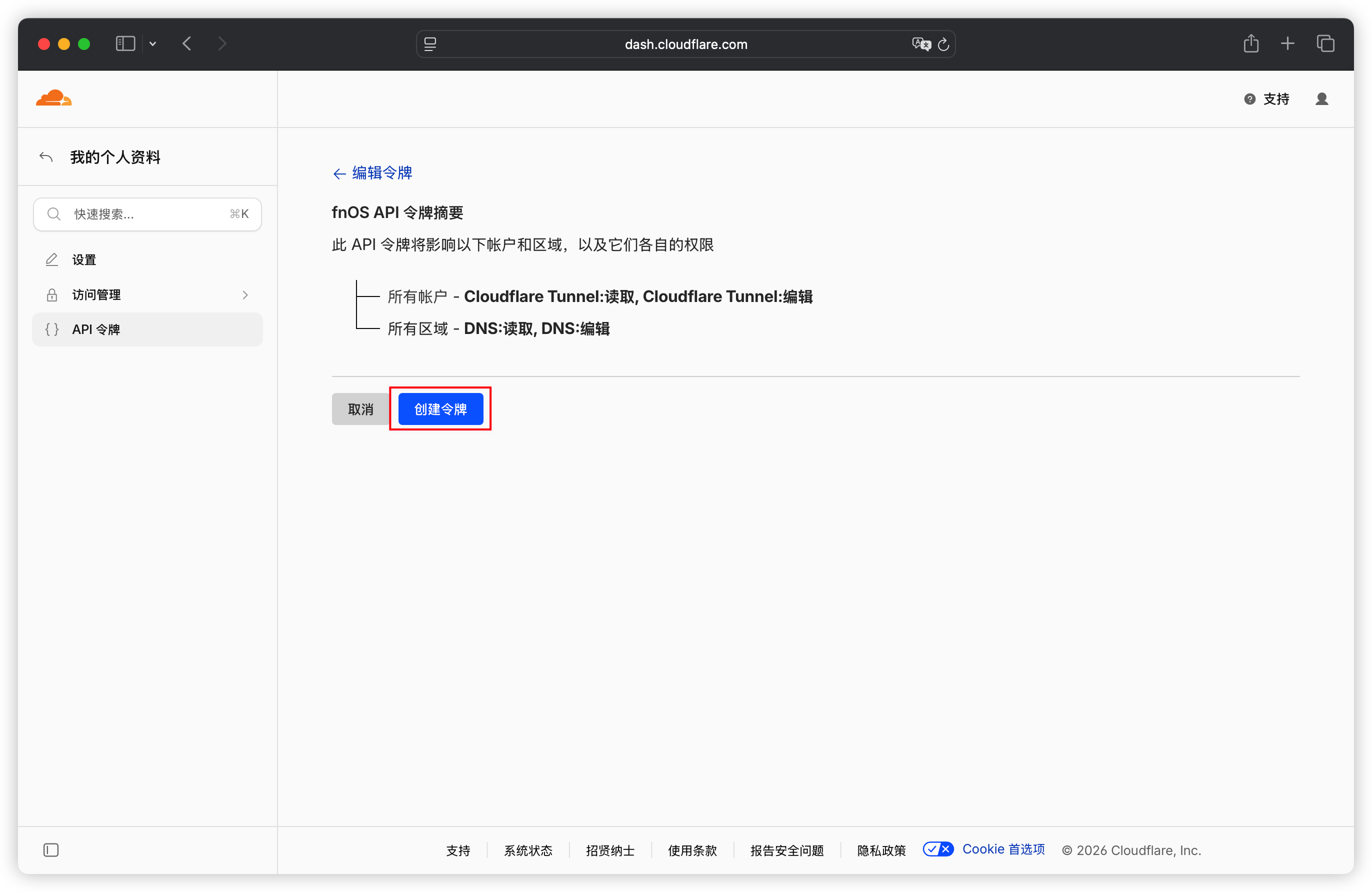This screenshot has width=1372, height=892.
Task: Open 报告安全问题 footer link
Action: pos(787,850)
